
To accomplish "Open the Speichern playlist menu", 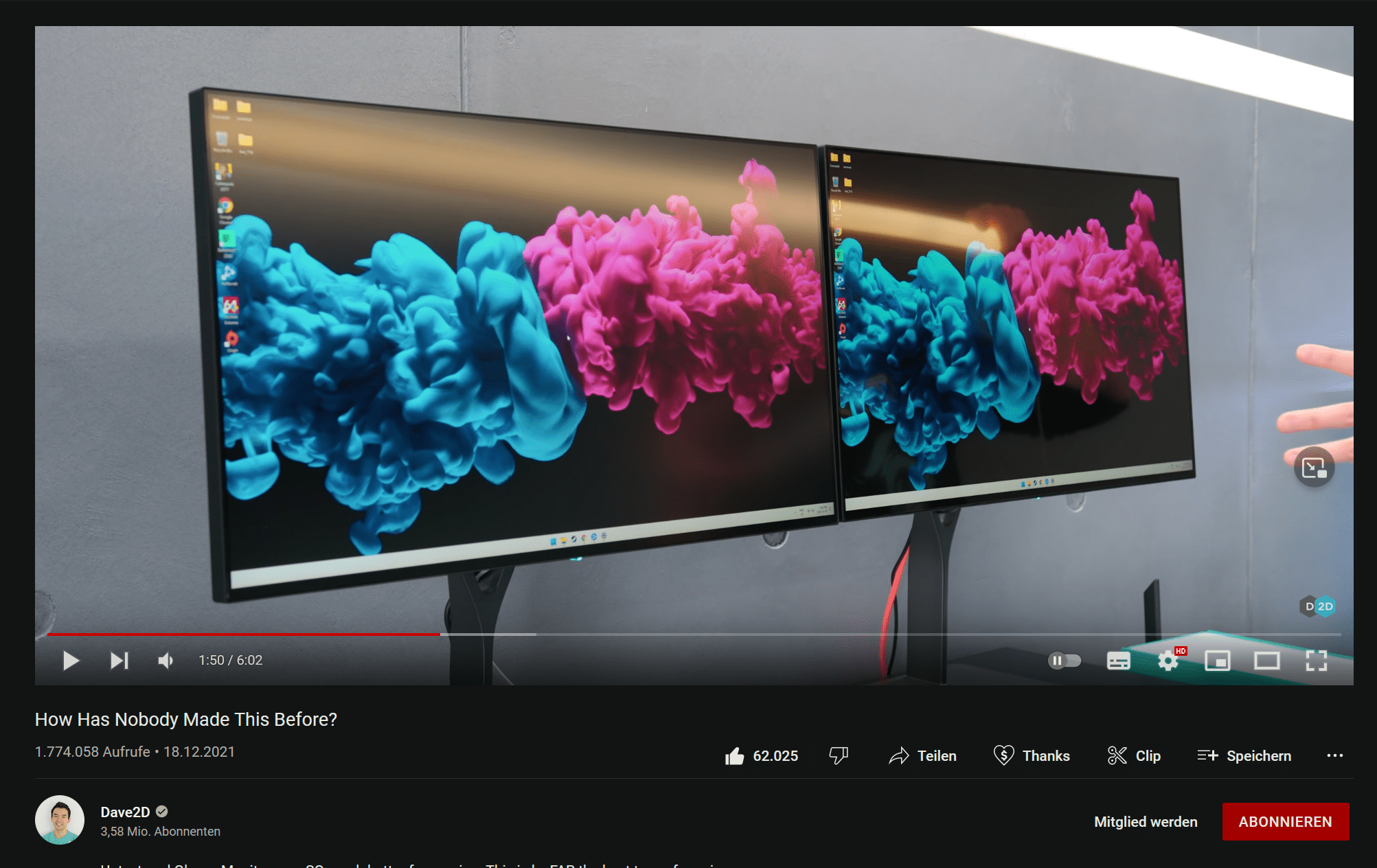I will click(x=1244, y=756).
